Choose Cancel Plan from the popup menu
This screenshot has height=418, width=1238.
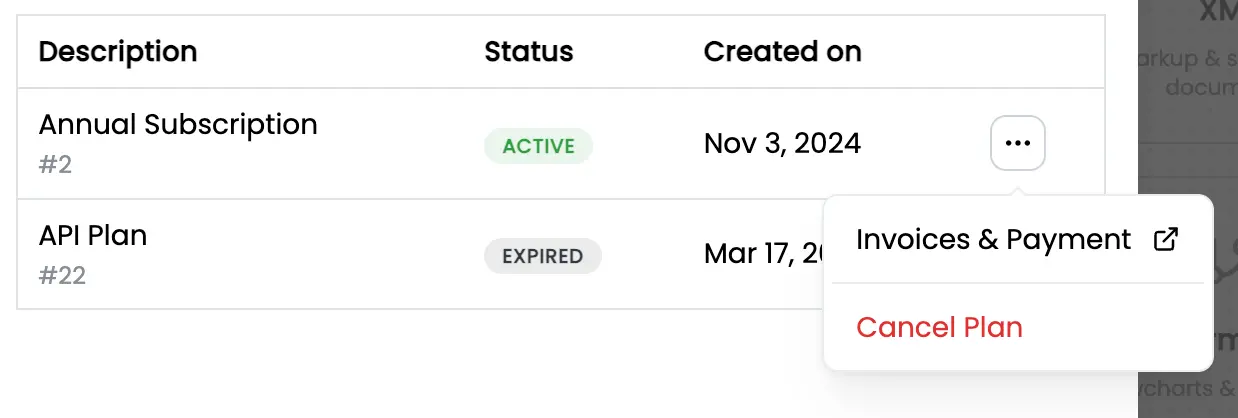pos(939,327)
